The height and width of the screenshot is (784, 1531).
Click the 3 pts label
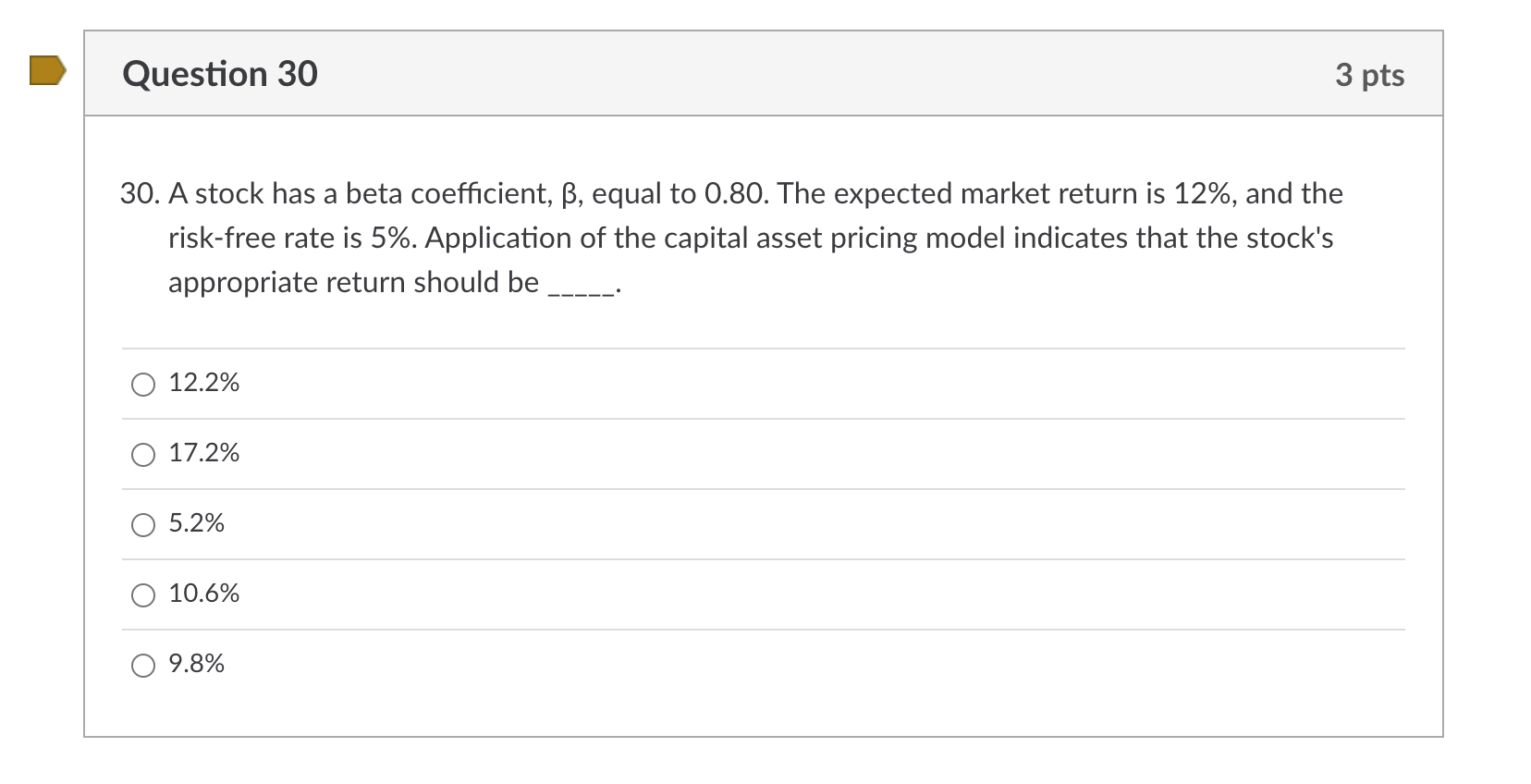click(1370, 75)
